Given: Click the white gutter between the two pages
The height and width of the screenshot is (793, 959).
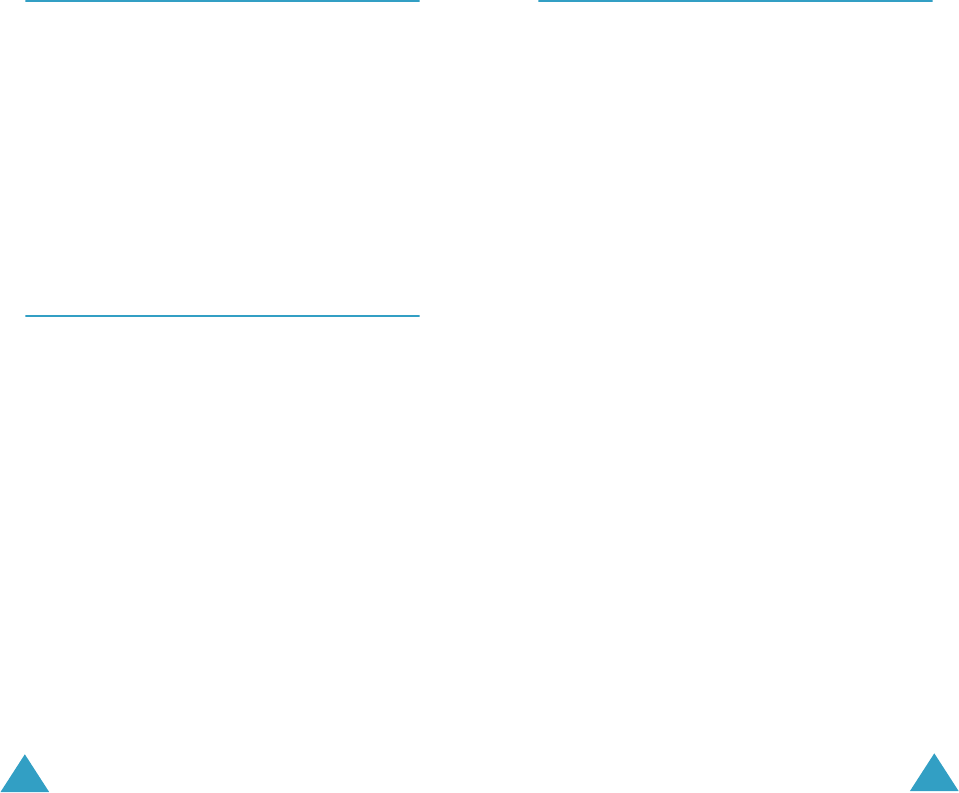Looking at the screenshot, I should click(x=479, y=396).
